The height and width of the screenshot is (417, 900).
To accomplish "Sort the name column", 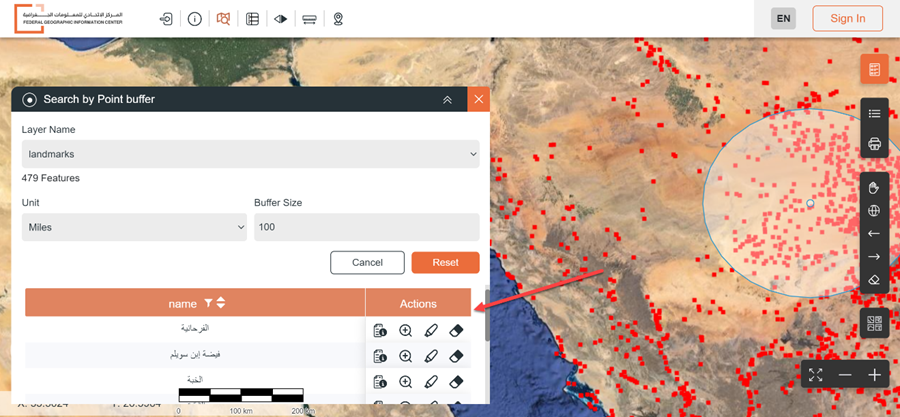I will pos(220,303).
